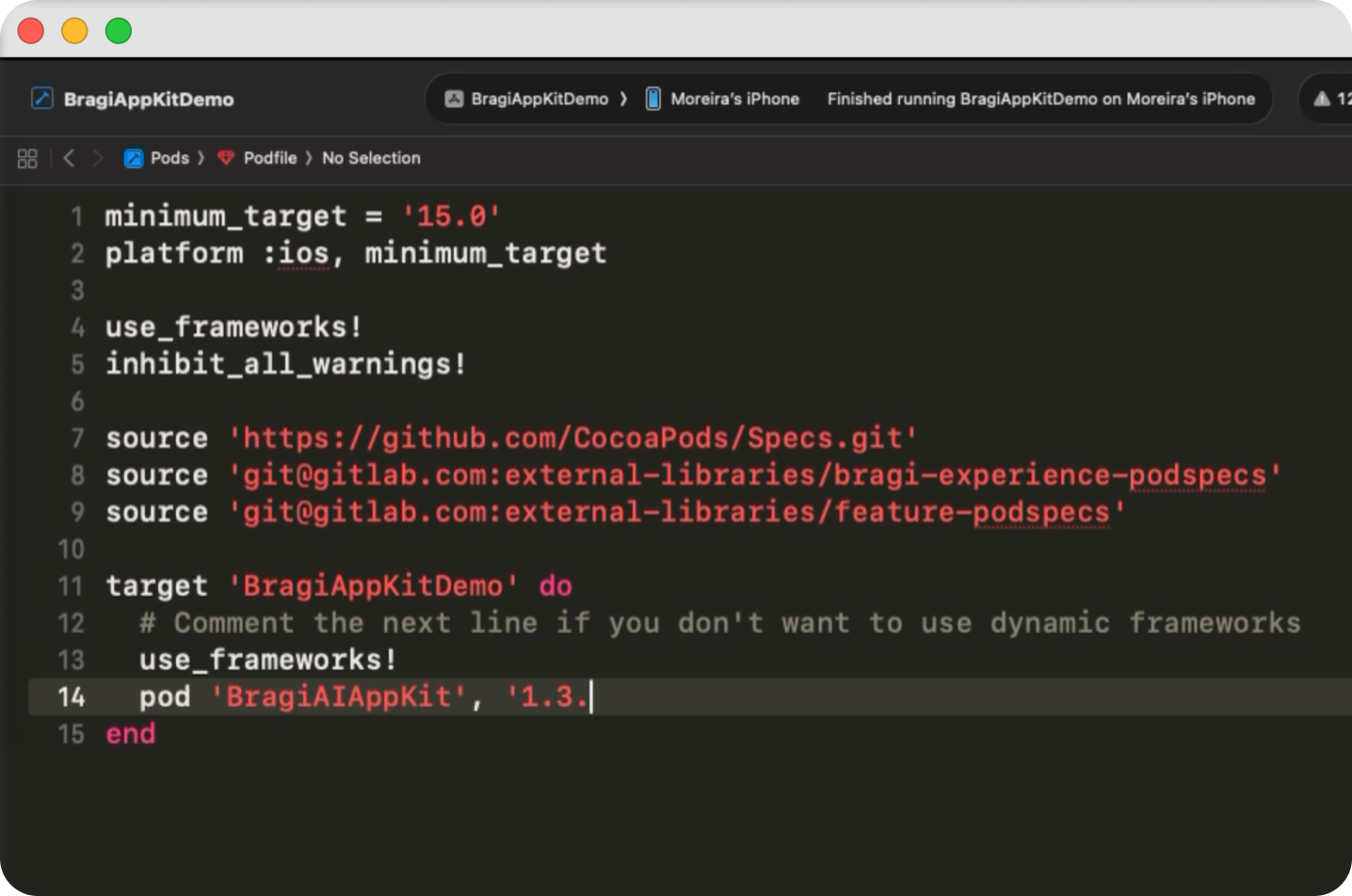1352x896 pixels.
Task: Click 'BragiAppKitDemo' target name on line 11
Action: tap(373, 586)
